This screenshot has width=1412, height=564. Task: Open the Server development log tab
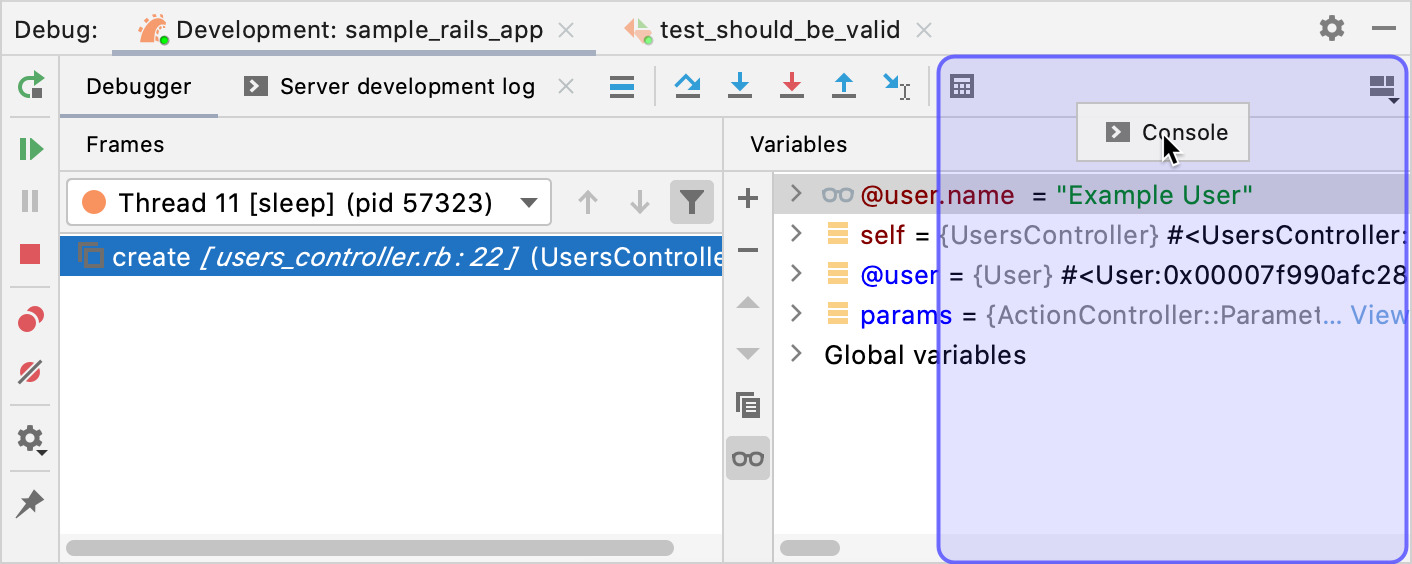point(390,87)
